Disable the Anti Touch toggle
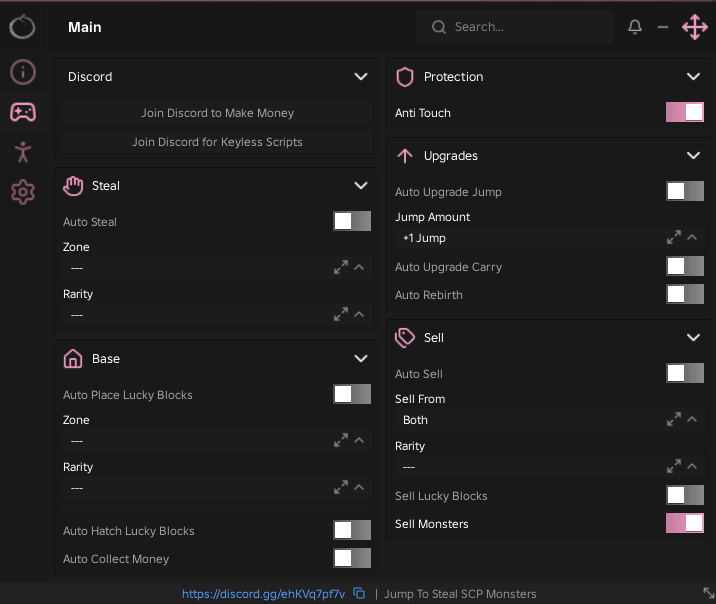716x604 pixels. click(684, 112)
